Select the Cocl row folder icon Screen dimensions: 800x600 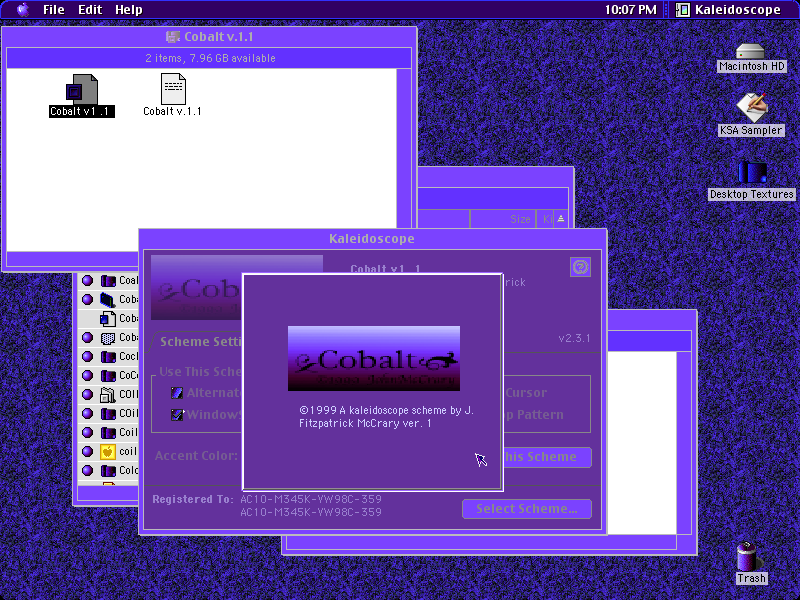click(108, 357)
